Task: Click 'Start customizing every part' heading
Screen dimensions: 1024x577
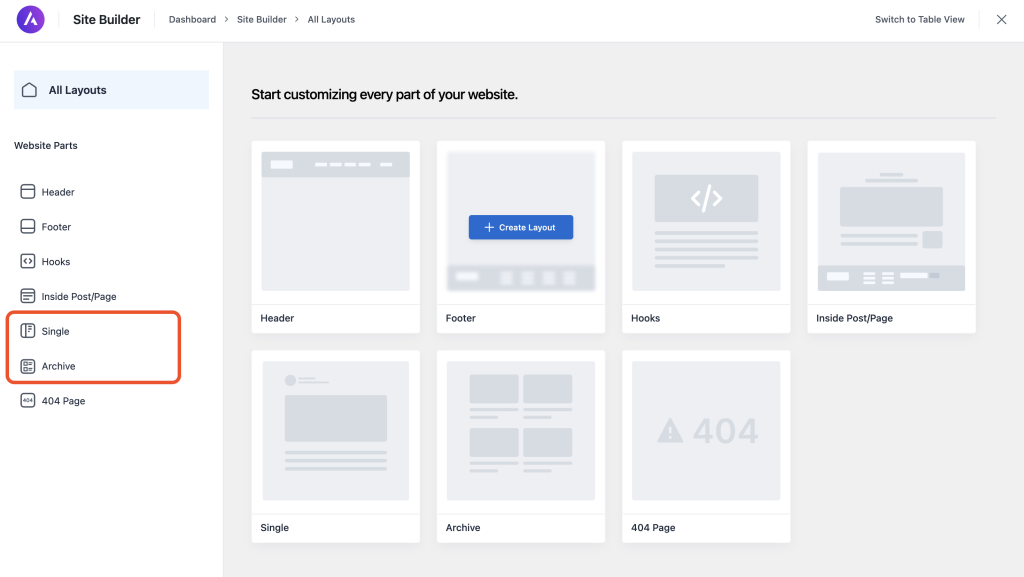Action: pos(385,95)
